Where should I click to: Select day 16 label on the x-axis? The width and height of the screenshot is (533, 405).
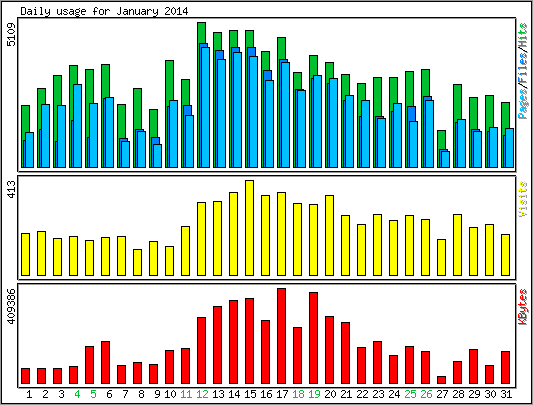pos(266,394)
